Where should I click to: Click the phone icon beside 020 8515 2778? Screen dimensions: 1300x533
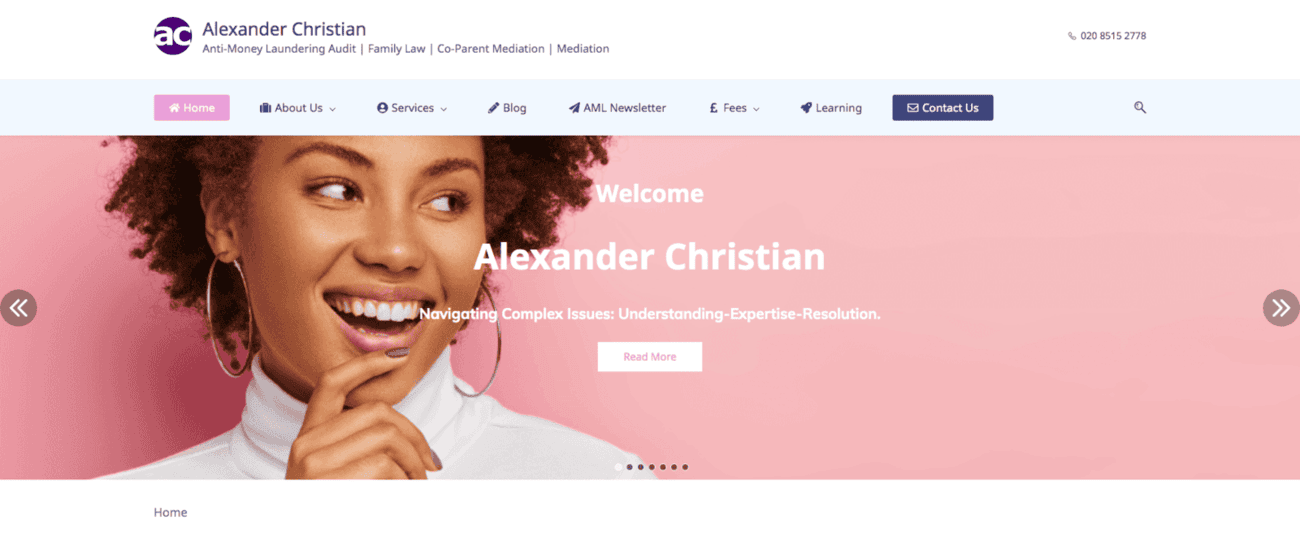tap(1072, 36)
